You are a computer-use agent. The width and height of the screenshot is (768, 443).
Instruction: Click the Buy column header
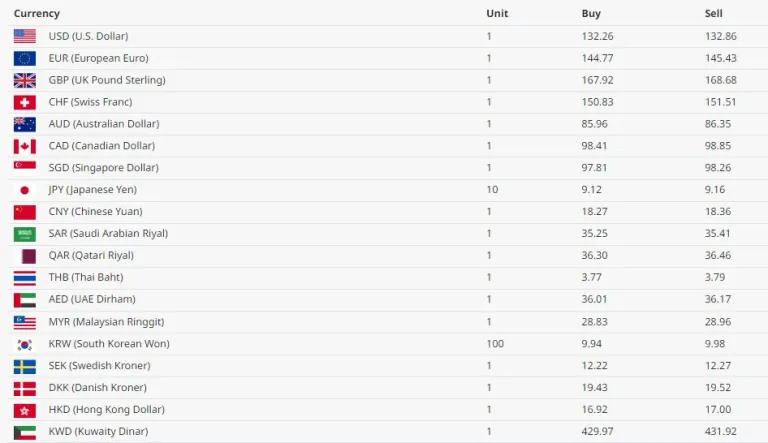(x=591, y=14)
